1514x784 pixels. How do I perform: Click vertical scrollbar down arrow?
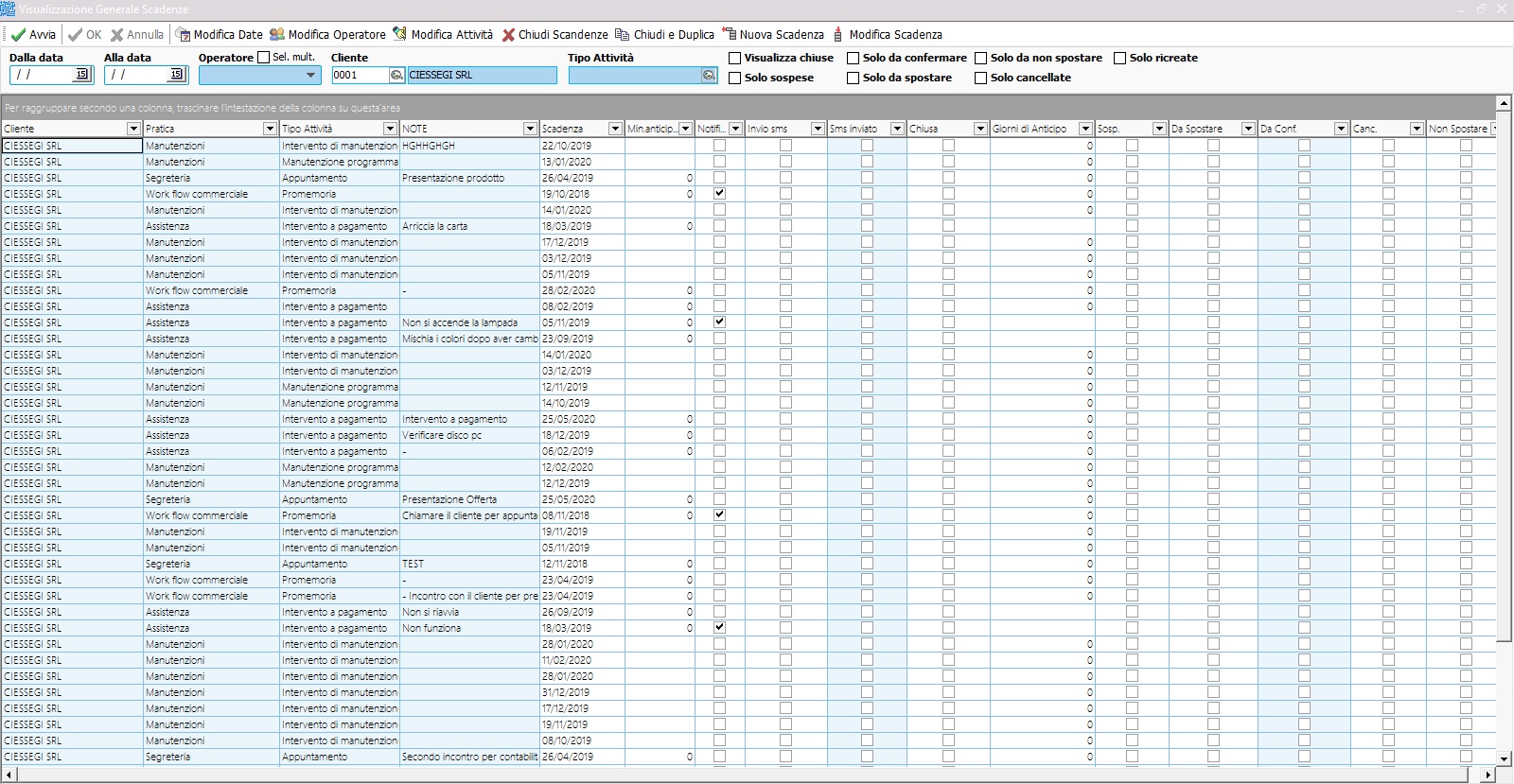(x=1504, y=758)
